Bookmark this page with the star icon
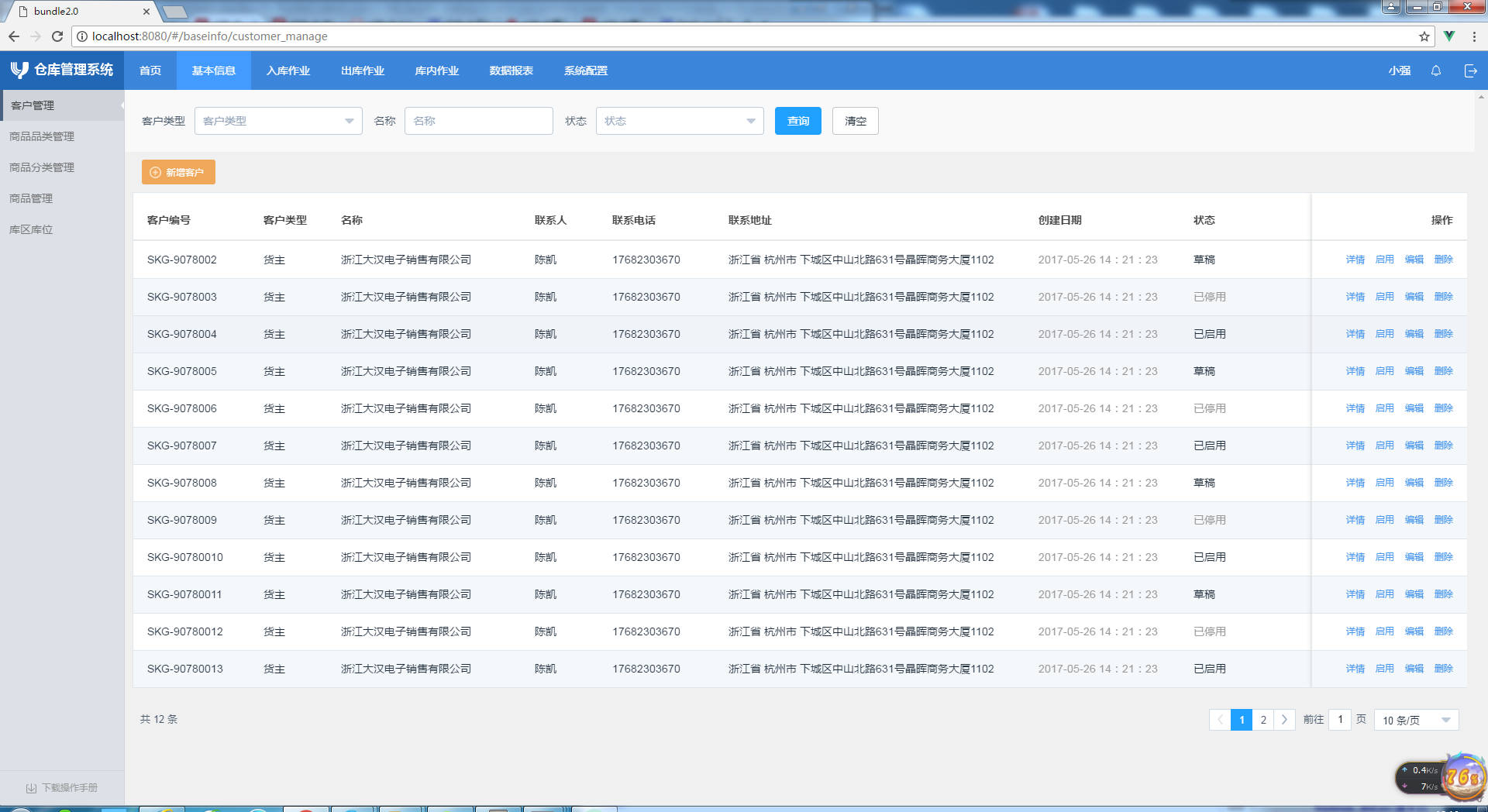Screen dimensions: 1488x812 pos(1424,36)
